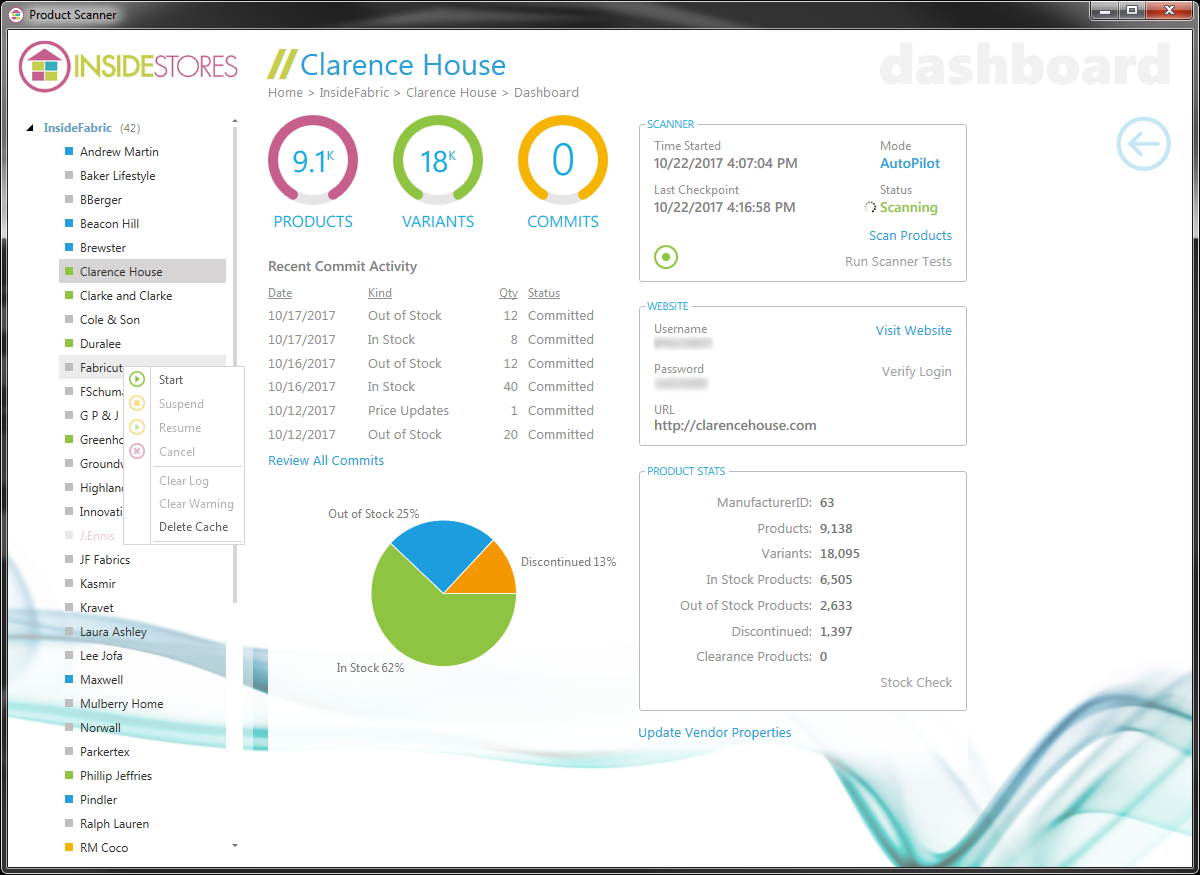
Task: Click the InsideStores logo
Action: (x=128, y=67)
